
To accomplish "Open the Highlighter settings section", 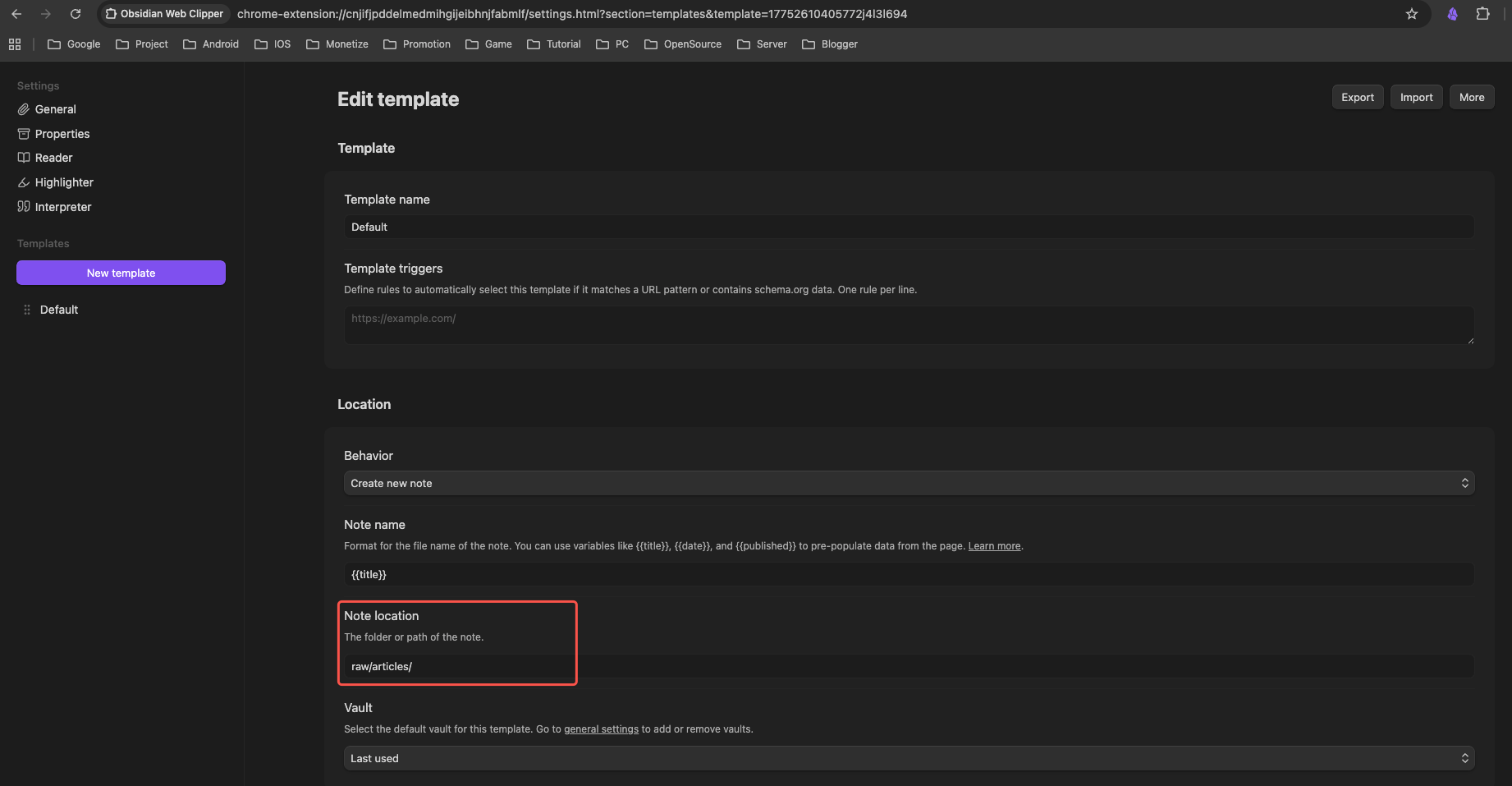I will click(x=64, y=182).
